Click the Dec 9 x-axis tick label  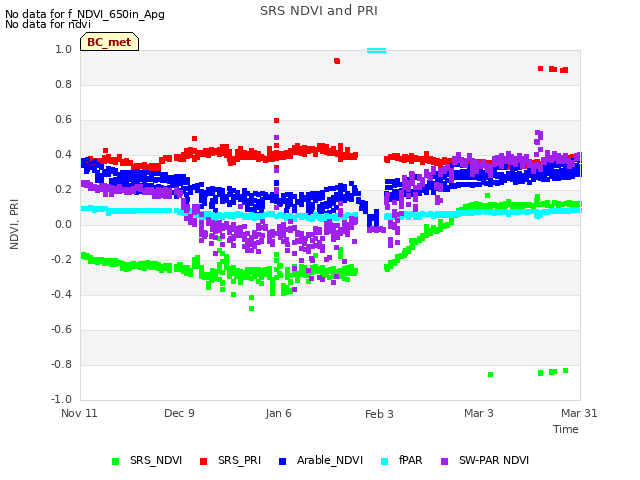[179, 413]
